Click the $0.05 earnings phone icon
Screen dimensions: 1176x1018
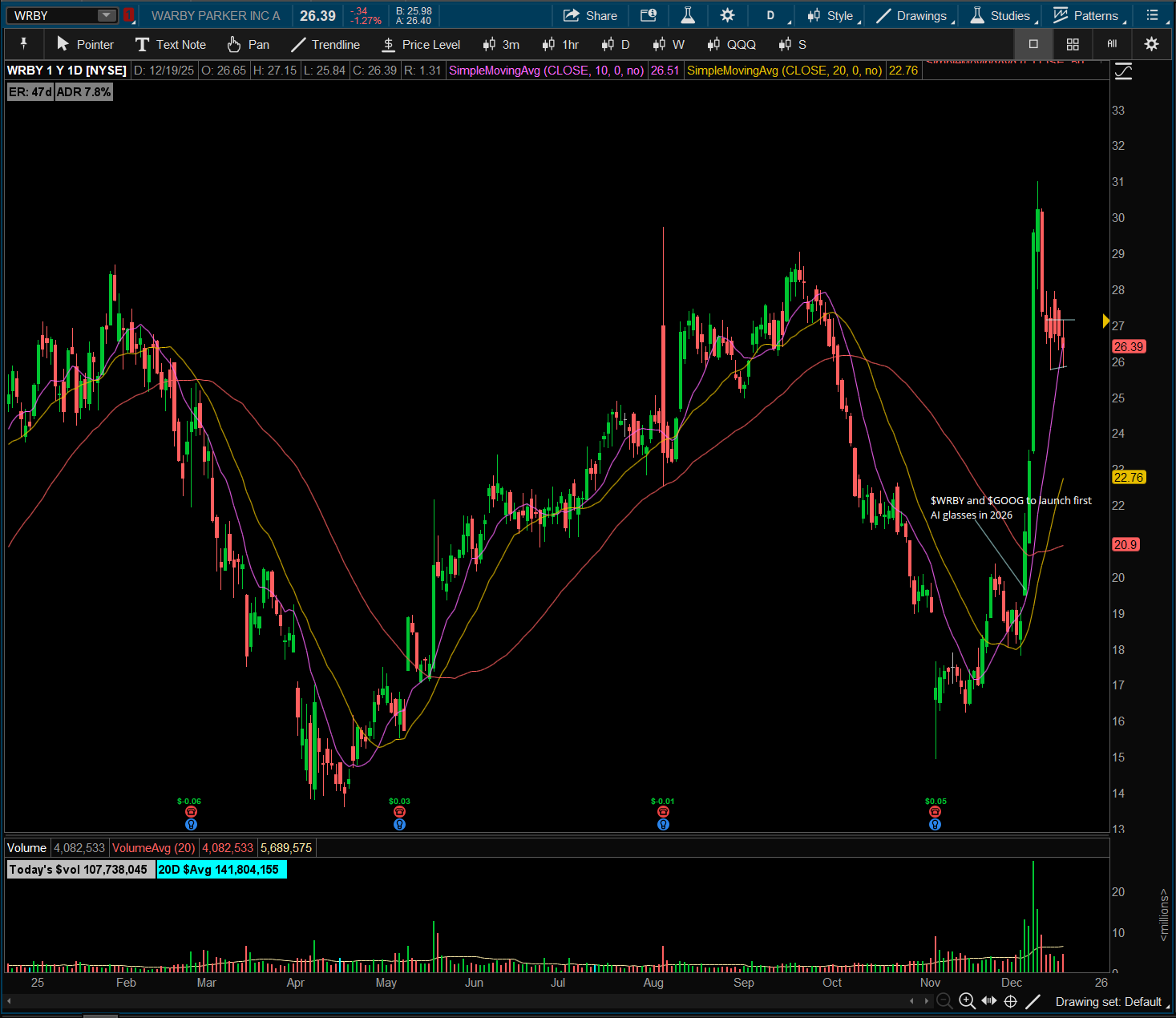[x=935, y=812]
